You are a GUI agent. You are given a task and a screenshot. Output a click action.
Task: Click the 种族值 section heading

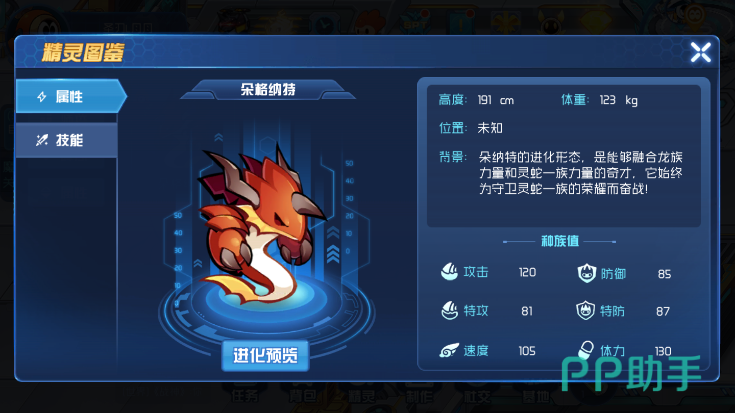[x=560, y=241]
